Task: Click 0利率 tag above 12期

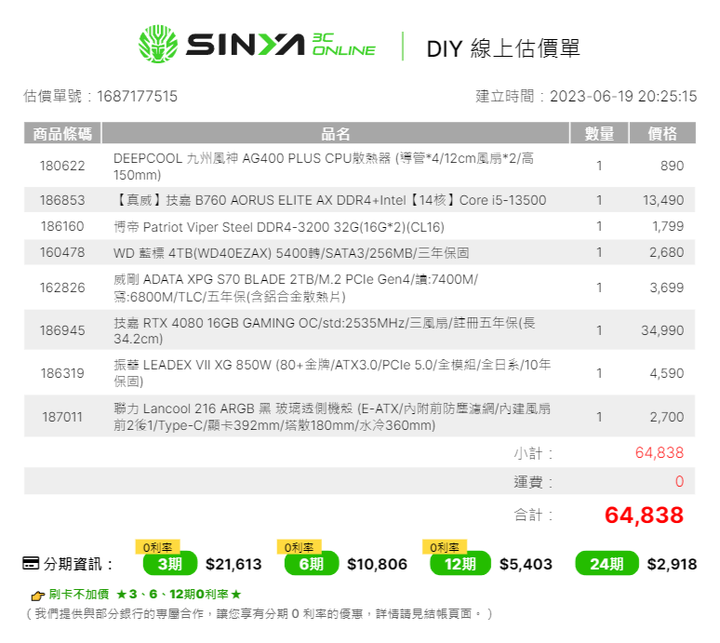Action: click(444, 547)
